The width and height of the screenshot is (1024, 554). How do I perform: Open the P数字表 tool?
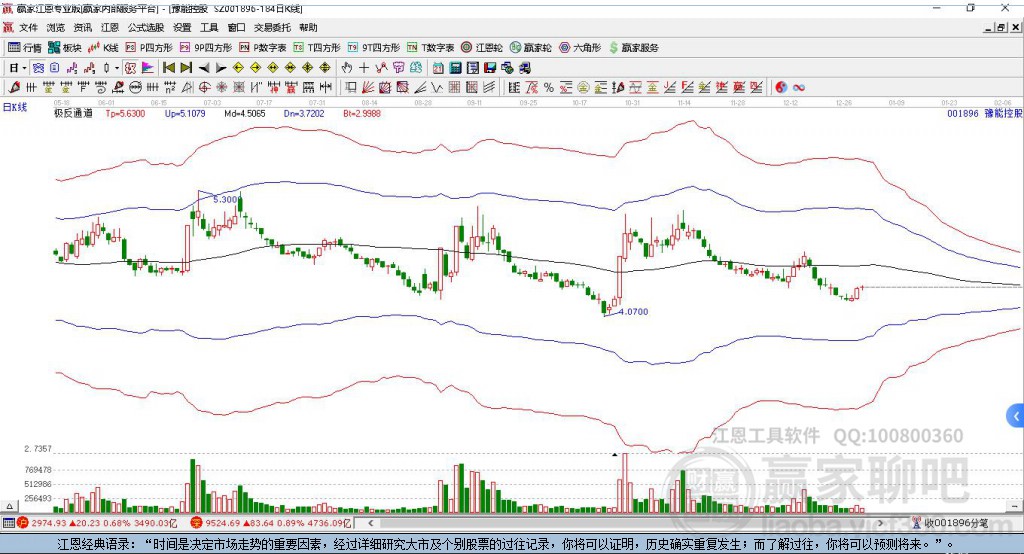coord(263,48)
